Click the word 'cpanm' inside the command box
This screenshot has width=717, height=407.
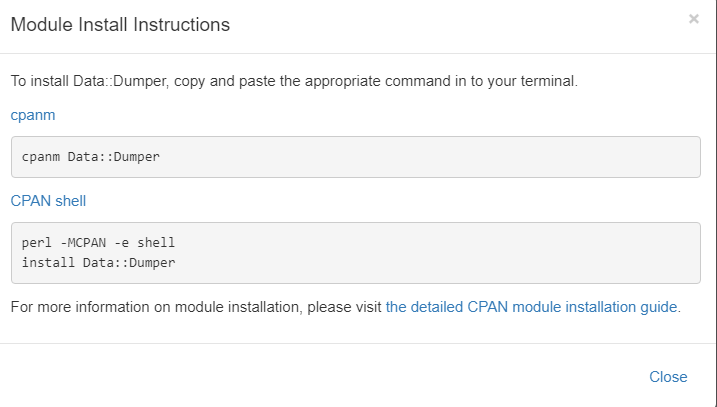click(41, 157)
